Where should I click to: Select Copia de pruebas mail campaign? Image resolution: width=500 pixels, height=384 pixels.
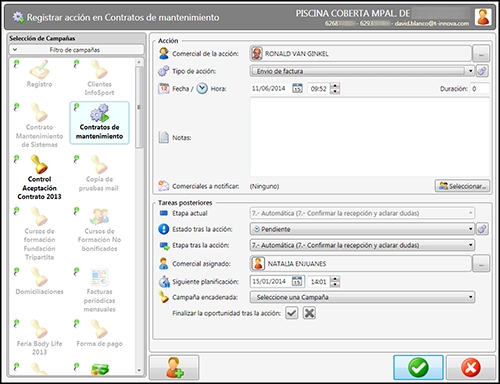pos(99,173)
